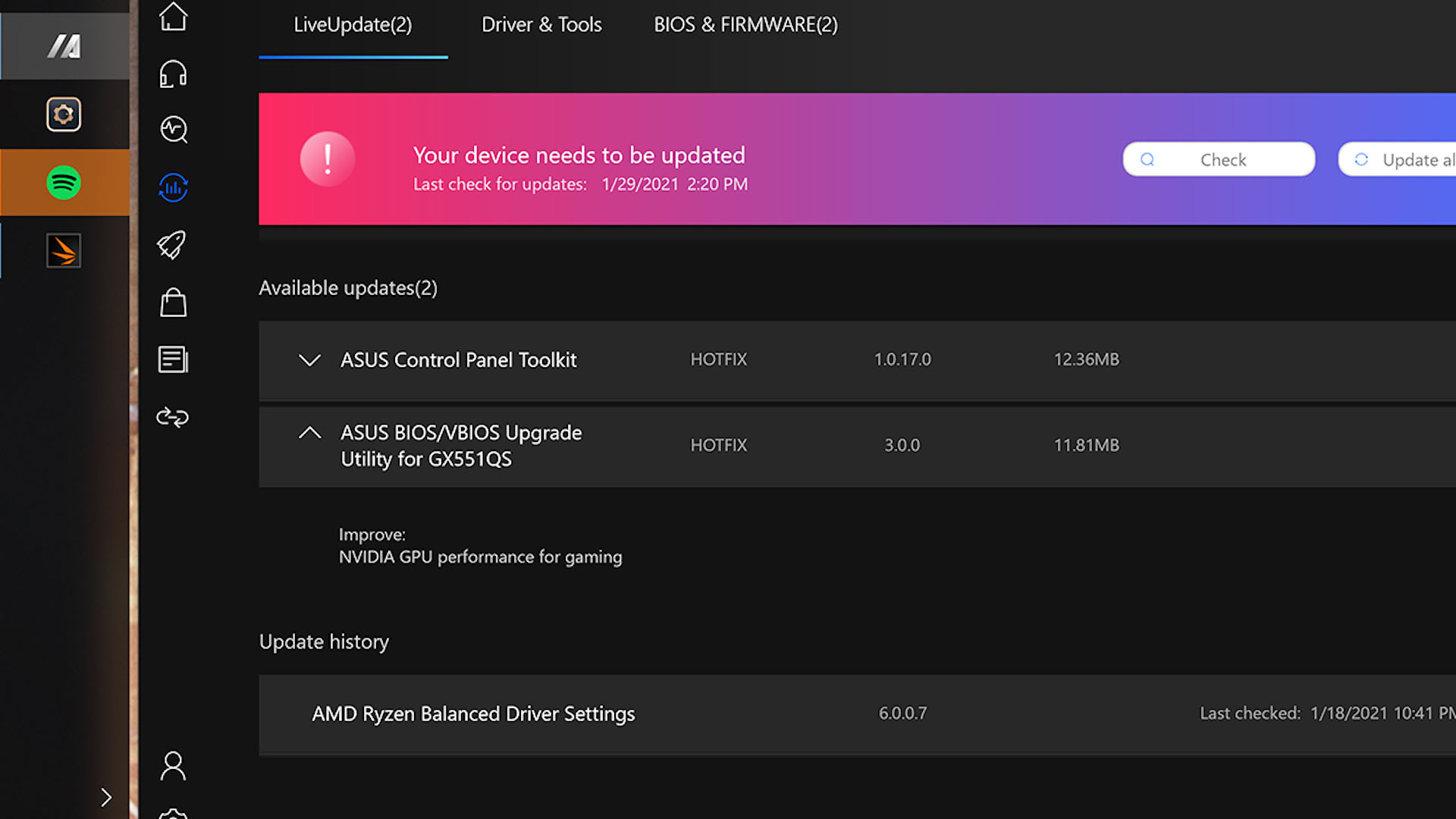
Task: Click version 3.0.0 value
Action: point(902,445)
